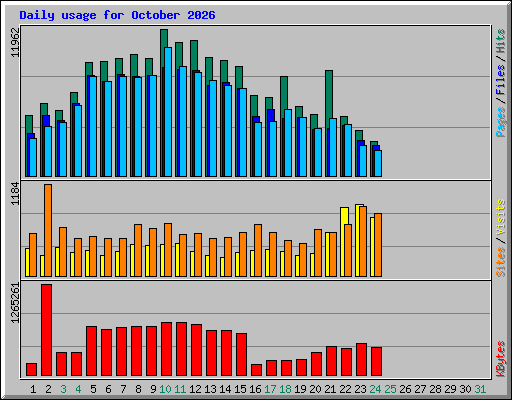
Task: Click the '1265261' KBytes axis value
Action: click(15, 303)
